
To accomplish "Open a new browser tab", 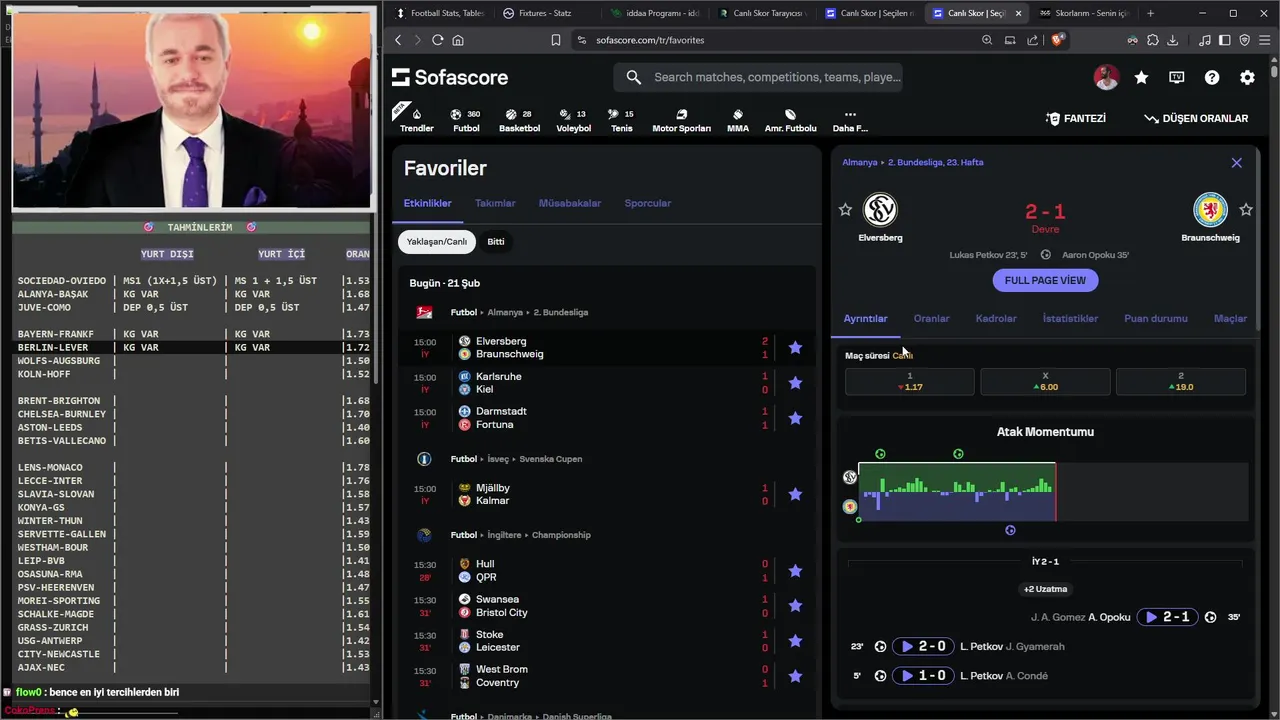I will point(1150,13).
